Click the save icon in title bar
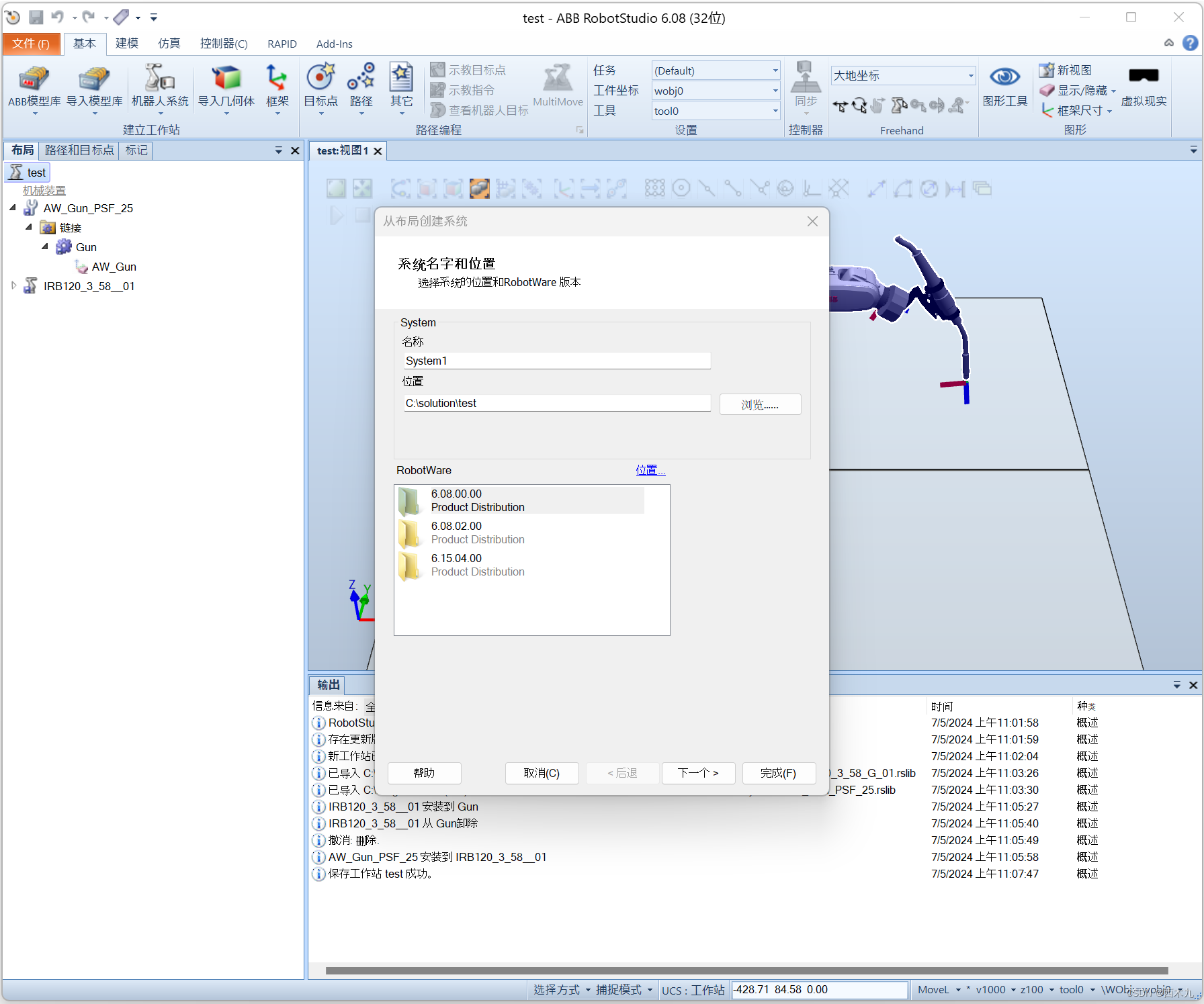1204x1004 pixels. (36, 17)
